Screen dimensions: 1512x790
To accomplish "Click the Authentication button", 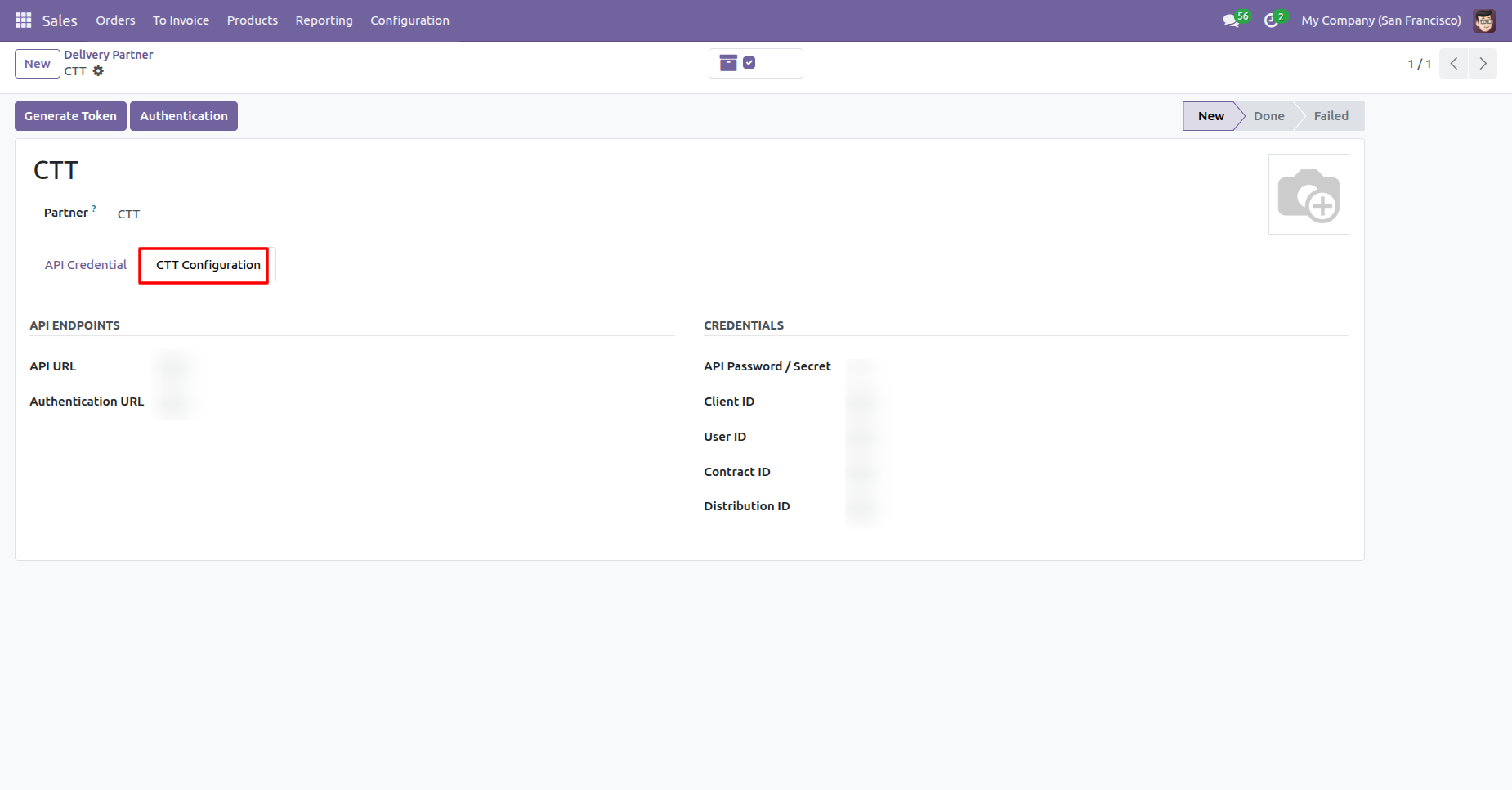I will 184,116.
